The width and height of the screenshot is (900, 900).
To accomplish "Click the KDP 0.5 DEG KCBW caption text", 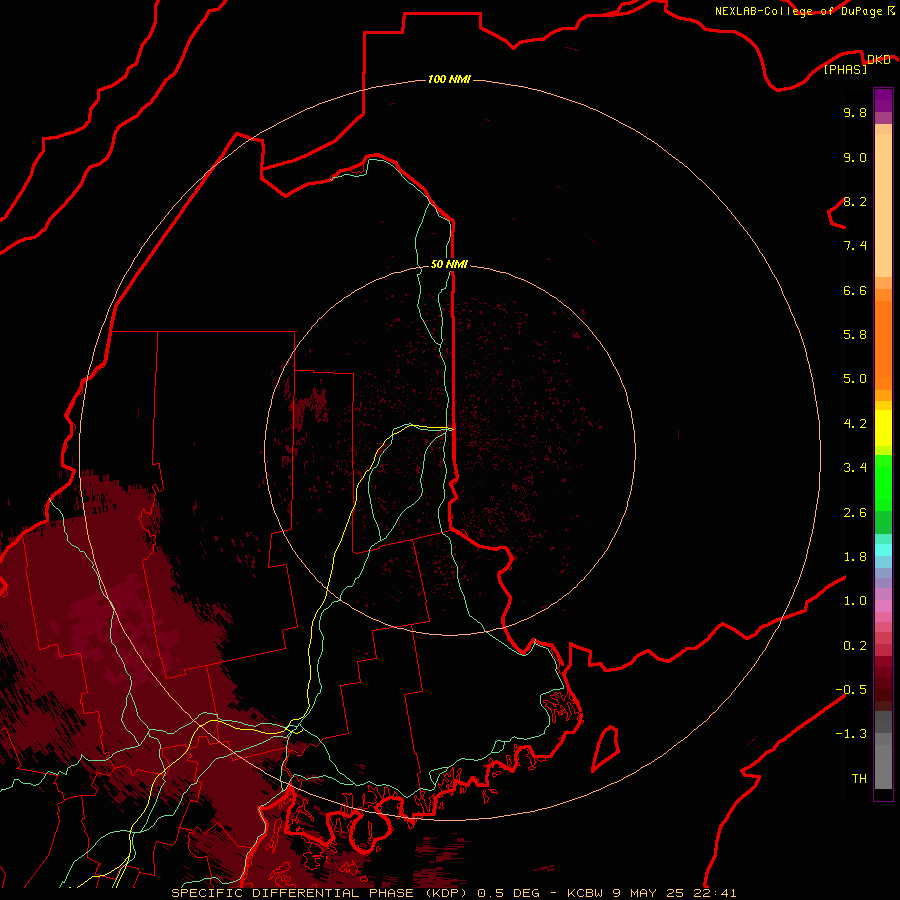I will pyautogui.click(x=453, y=893).
